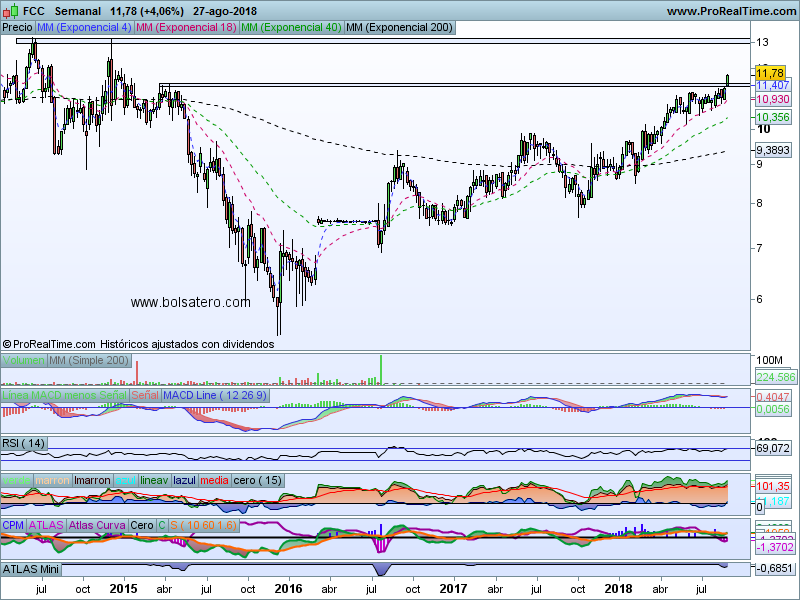The height and width of the screenshot is (600, 800).
Task: Click the media label in the oscillator panel
Action: (x=214, y=480)
